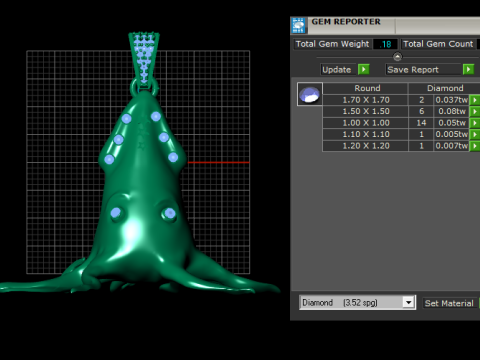
Task: Click the green arrow on the 0.005tw row
Action: [x=475, y=134]
